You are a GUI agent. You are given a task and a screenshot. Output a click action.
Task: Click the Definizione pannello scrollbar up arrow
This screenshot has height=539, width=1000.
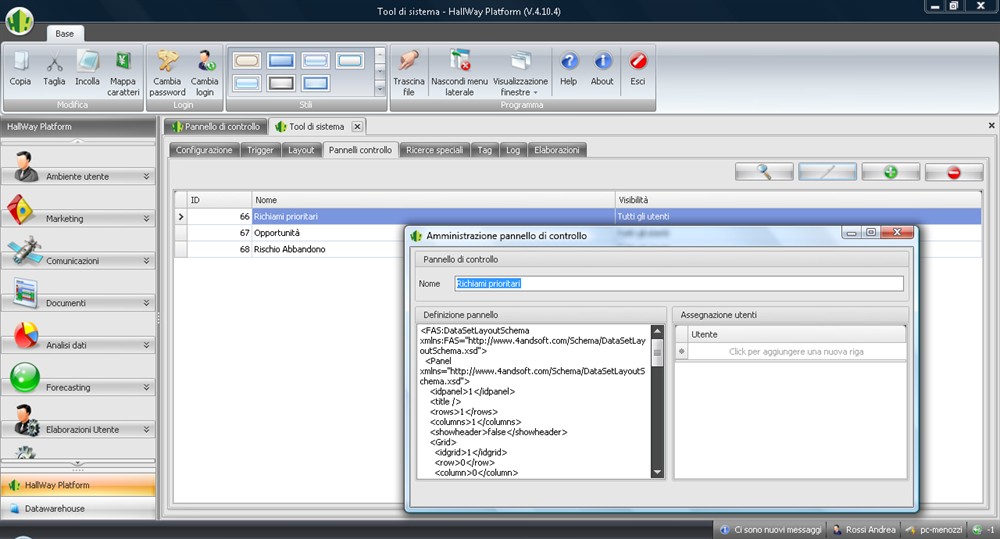click(657, 332)
